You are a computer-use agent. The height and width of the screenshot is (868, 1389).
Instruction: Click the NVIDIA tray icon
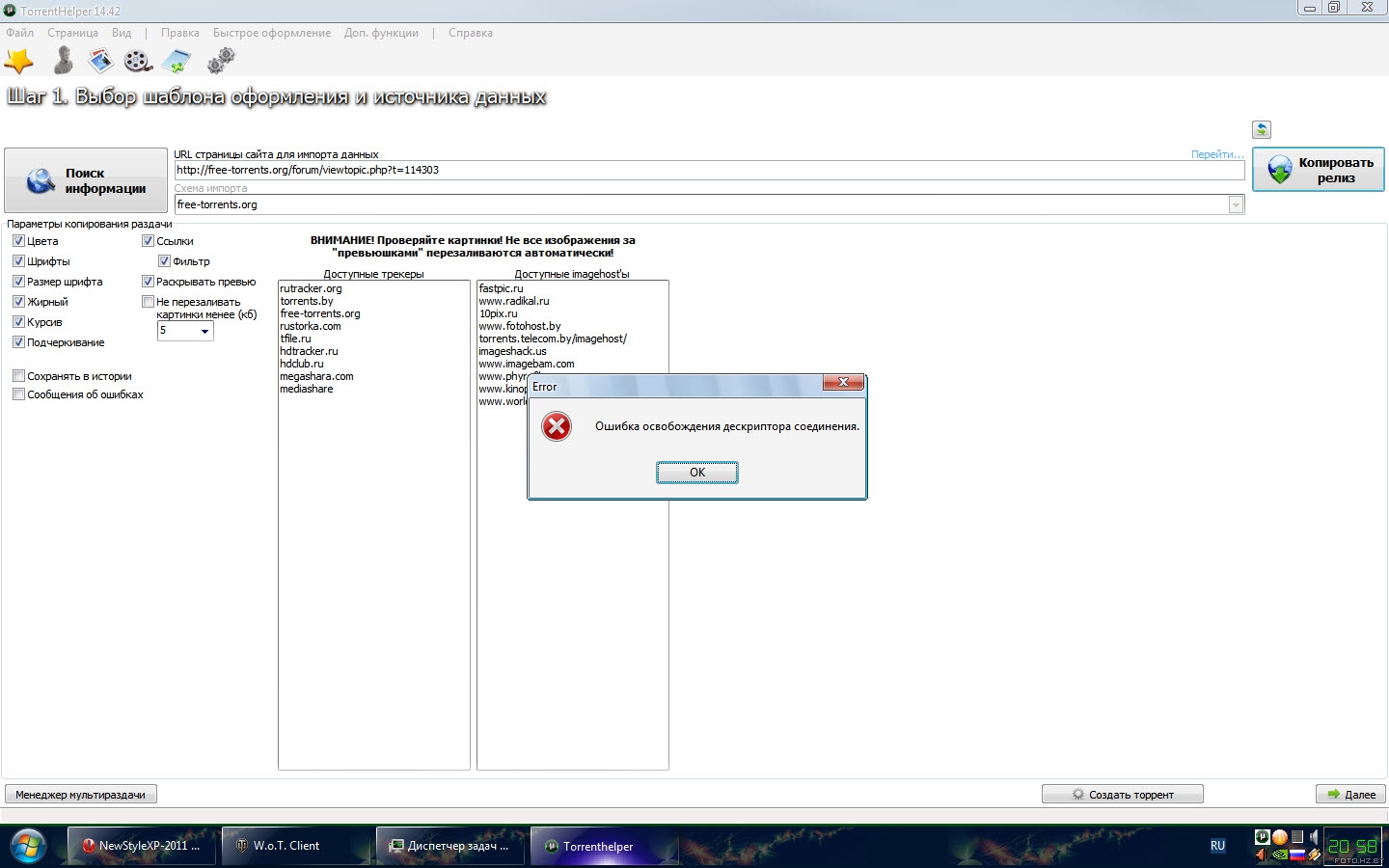click(x=1280, y=854)
